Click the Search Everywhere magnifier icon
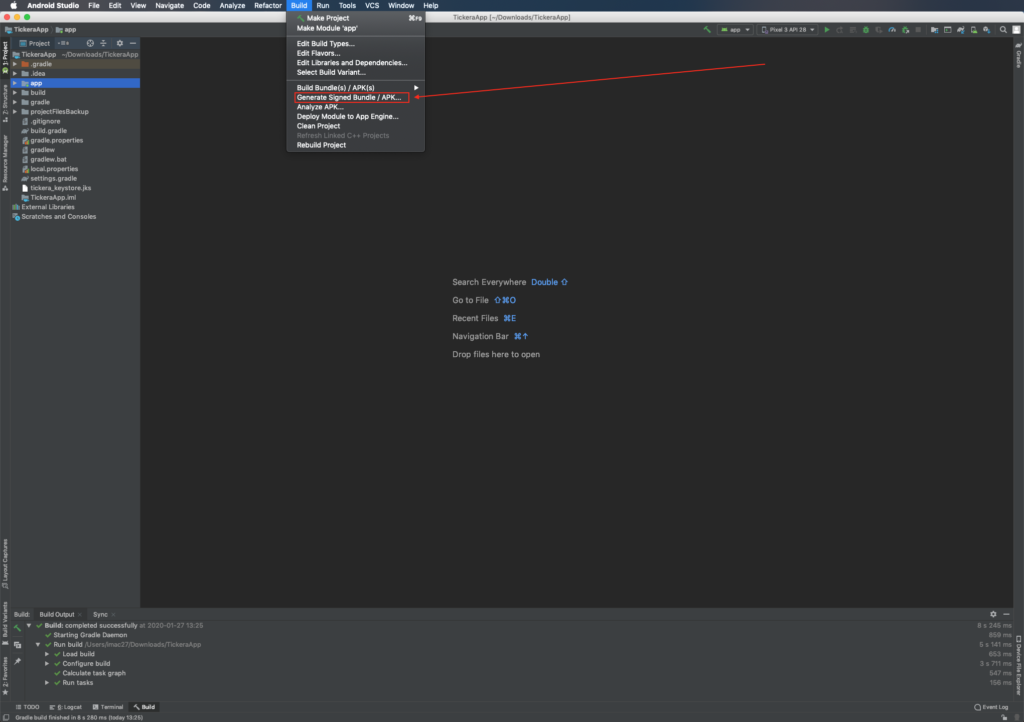This screenshot has width=1024, height=722. [1003, 29]
